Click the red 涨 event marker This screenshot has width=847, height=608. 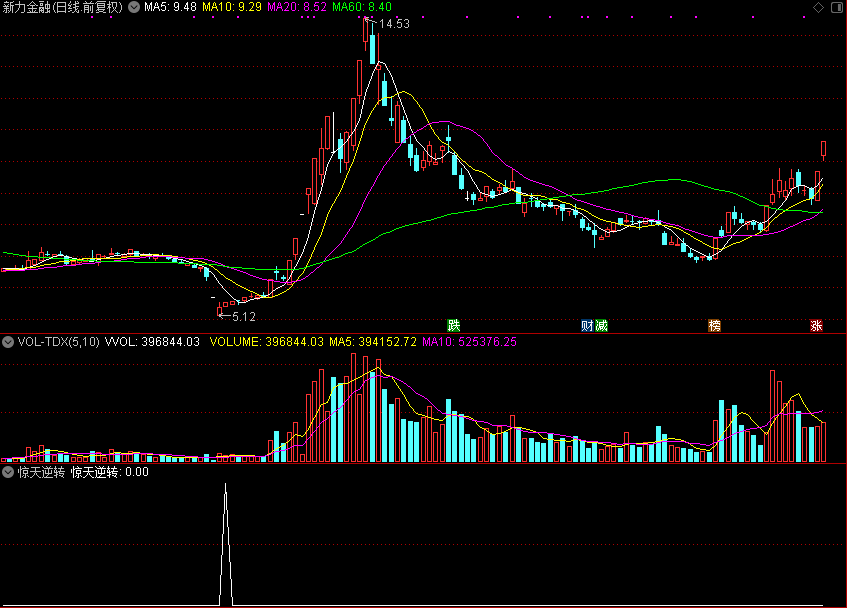[x=816, y=325]
